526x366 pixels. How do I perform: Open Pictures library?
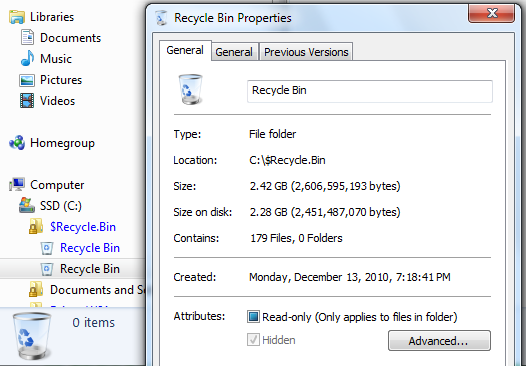point(61,80)
